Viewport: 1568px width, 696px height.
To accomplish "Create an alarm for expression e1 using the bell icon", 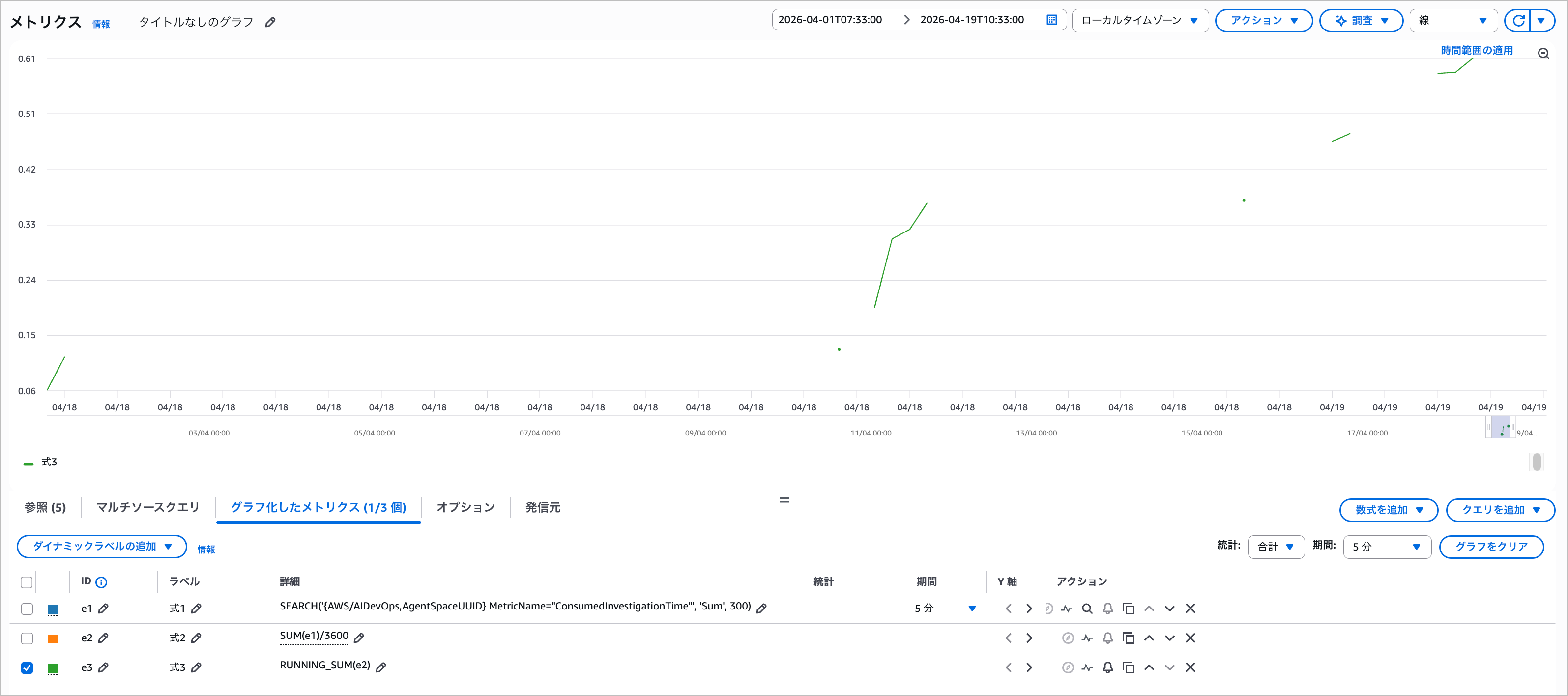I will (1108, 609).
